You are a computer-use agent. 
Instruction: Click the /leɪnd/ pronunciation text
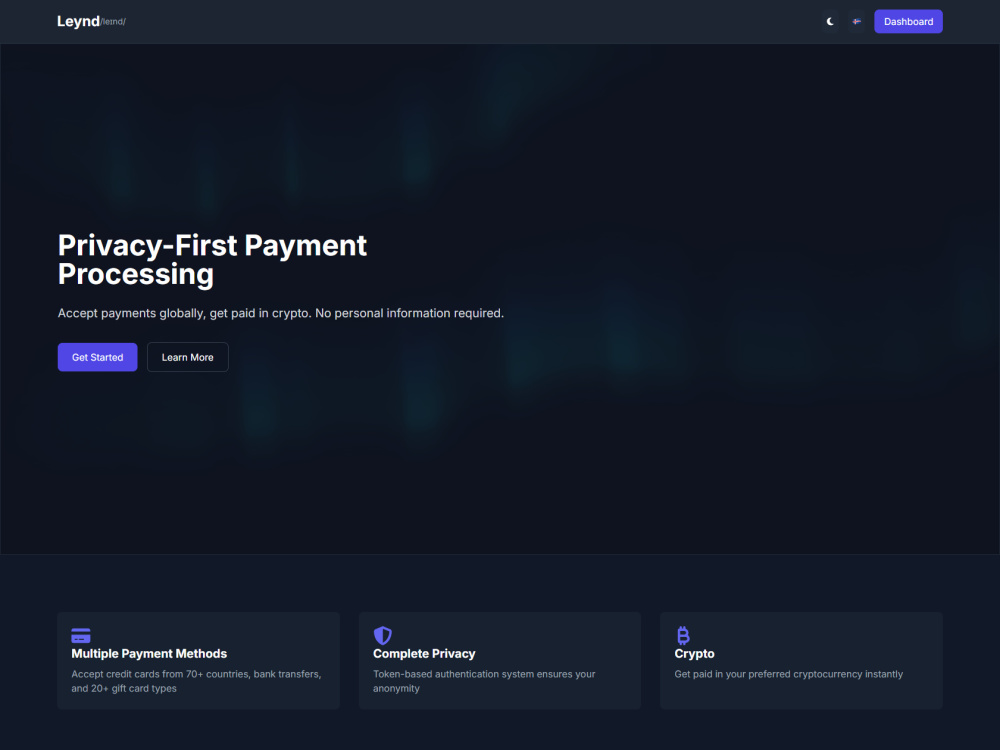[113, 22]
